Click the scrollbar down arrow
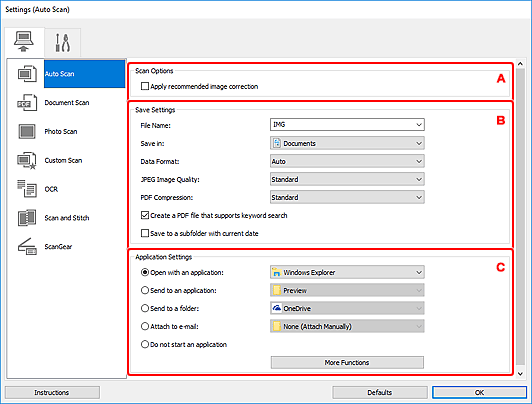The width and height of the screenshot is (532, 404). (x=520, y=374)
